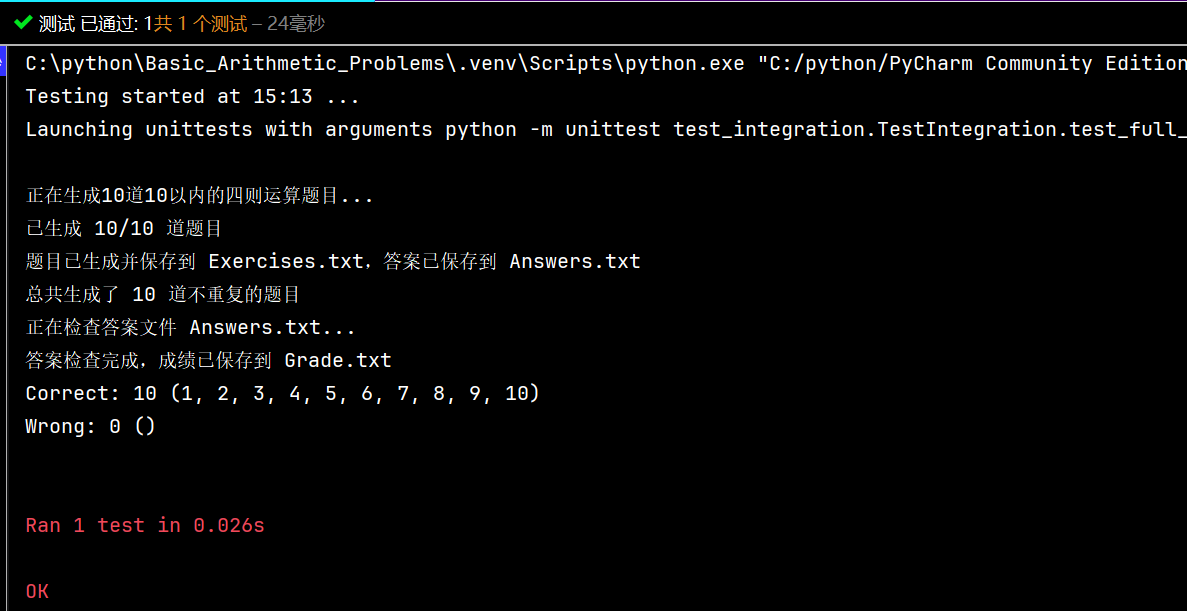Screen dimensions: 1187x611
Task: Click the quoted PyCharm Community Edition path
Action: [970, 64]
